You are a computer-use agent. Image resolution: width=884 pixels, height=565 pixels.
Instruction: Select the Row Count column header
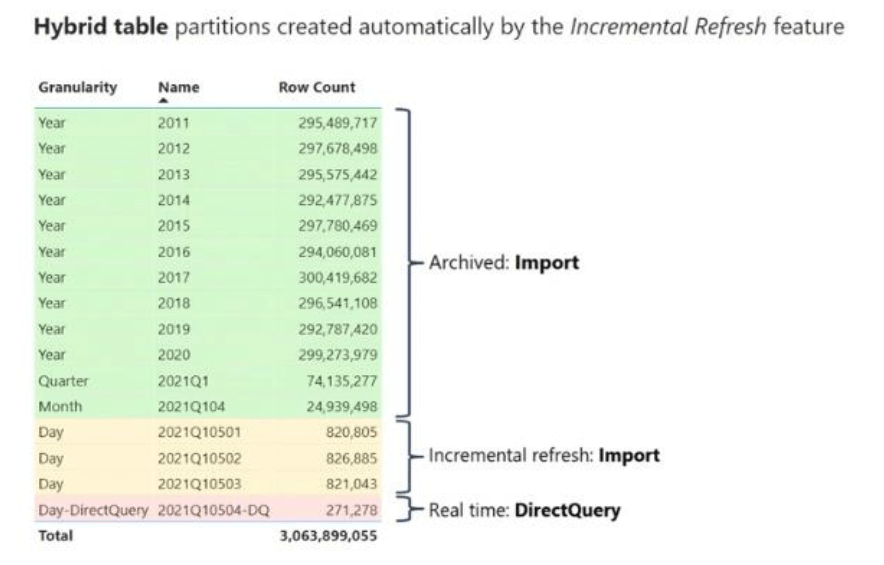click(x=316, y=87)
